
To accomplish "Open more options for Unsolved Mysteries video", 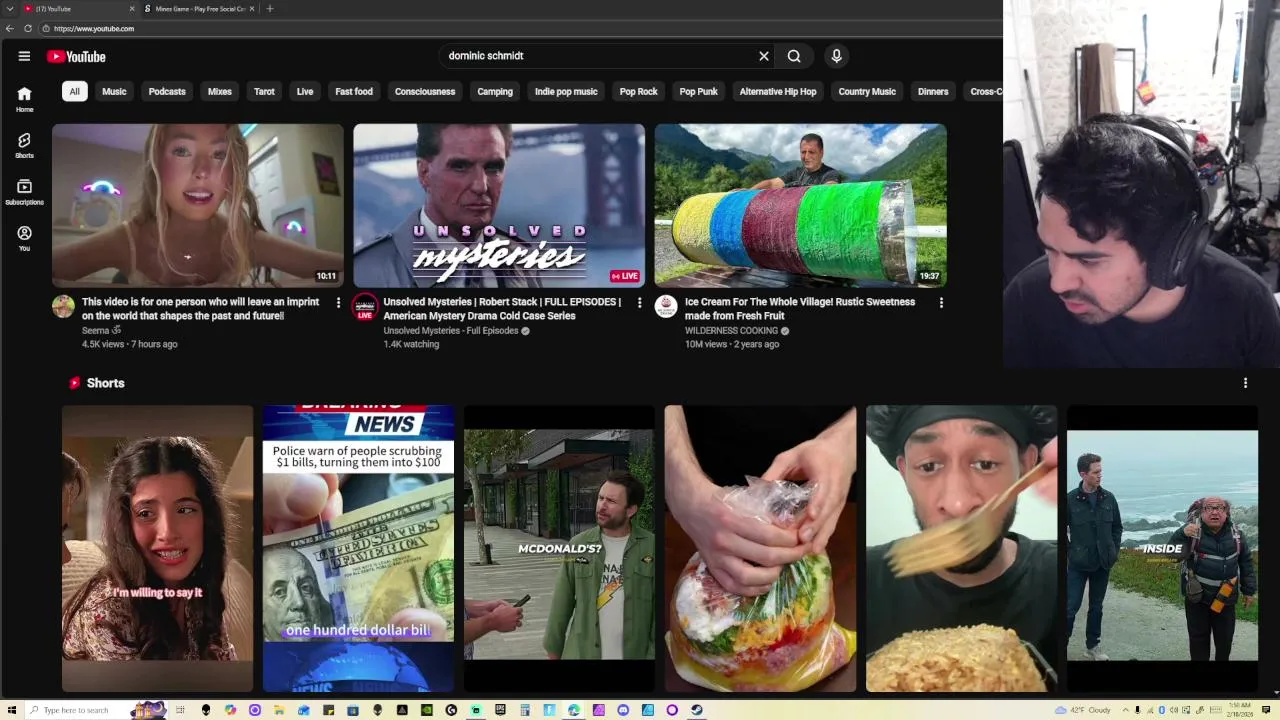I will point(640,302).
